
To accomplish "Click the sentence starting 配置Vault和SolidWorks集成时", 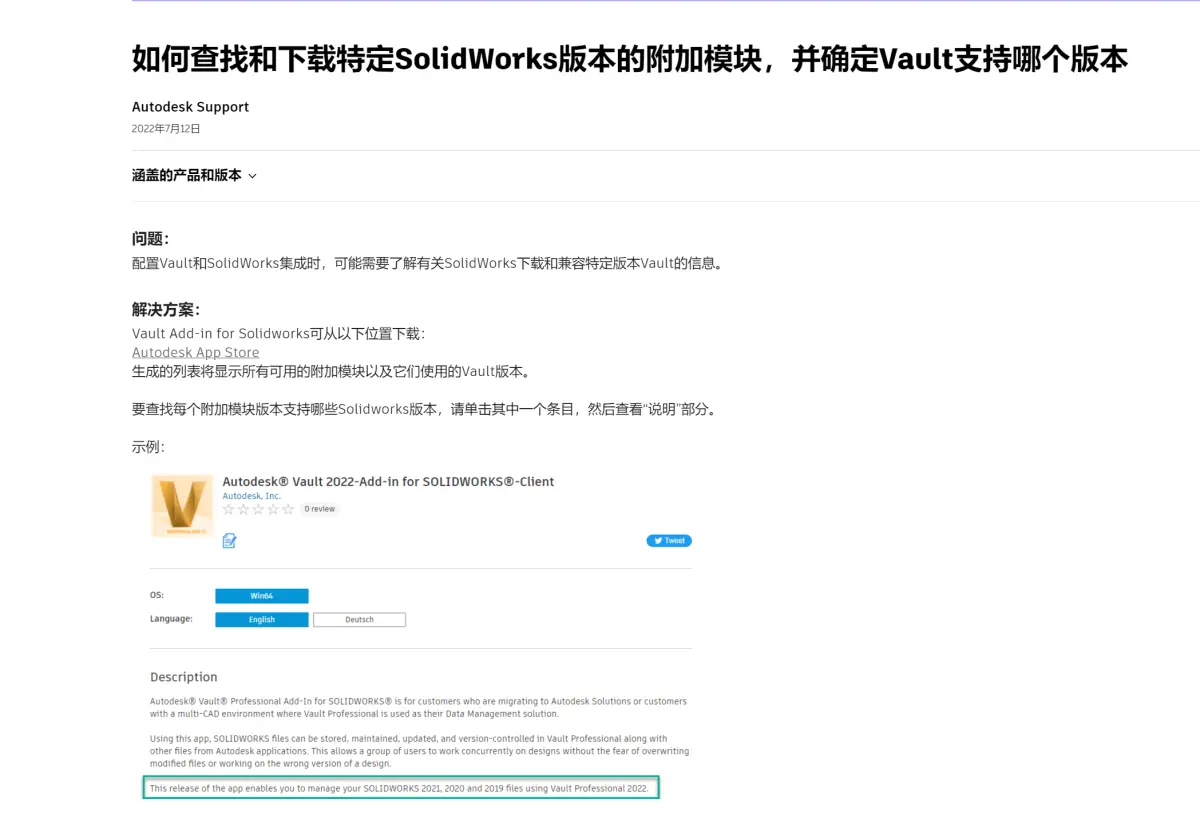I will 427,264.
